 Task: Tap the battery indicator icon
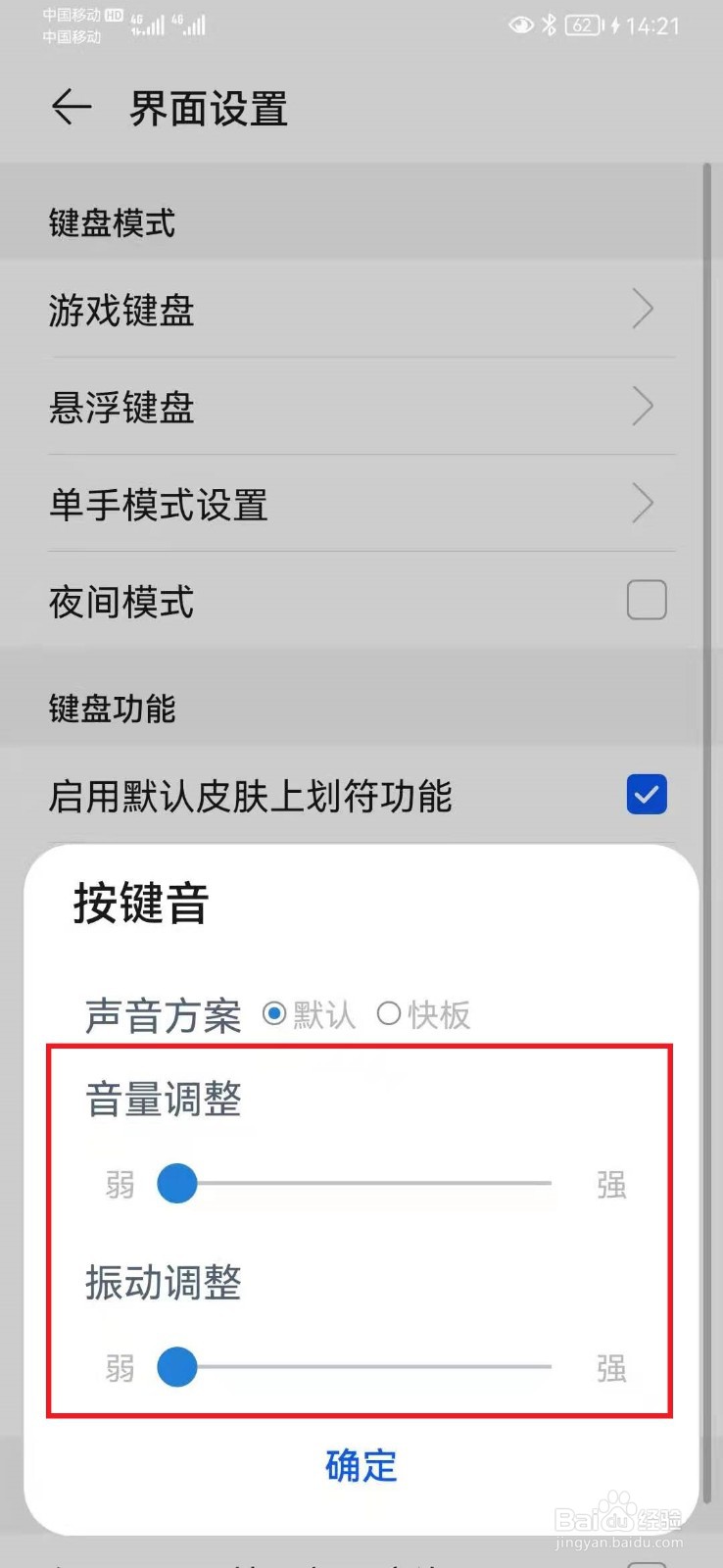click(586, 24)
